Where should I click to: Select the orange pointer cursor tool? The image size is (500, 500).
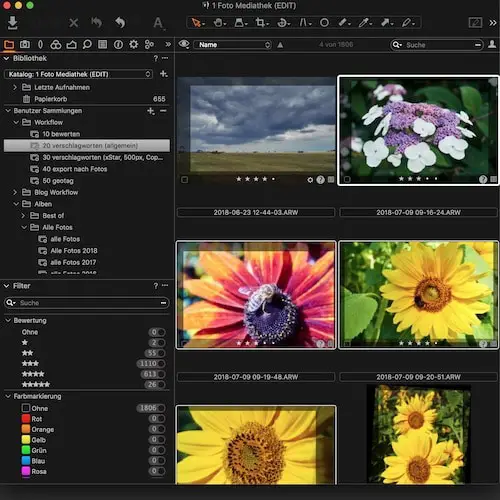[198, 23]
